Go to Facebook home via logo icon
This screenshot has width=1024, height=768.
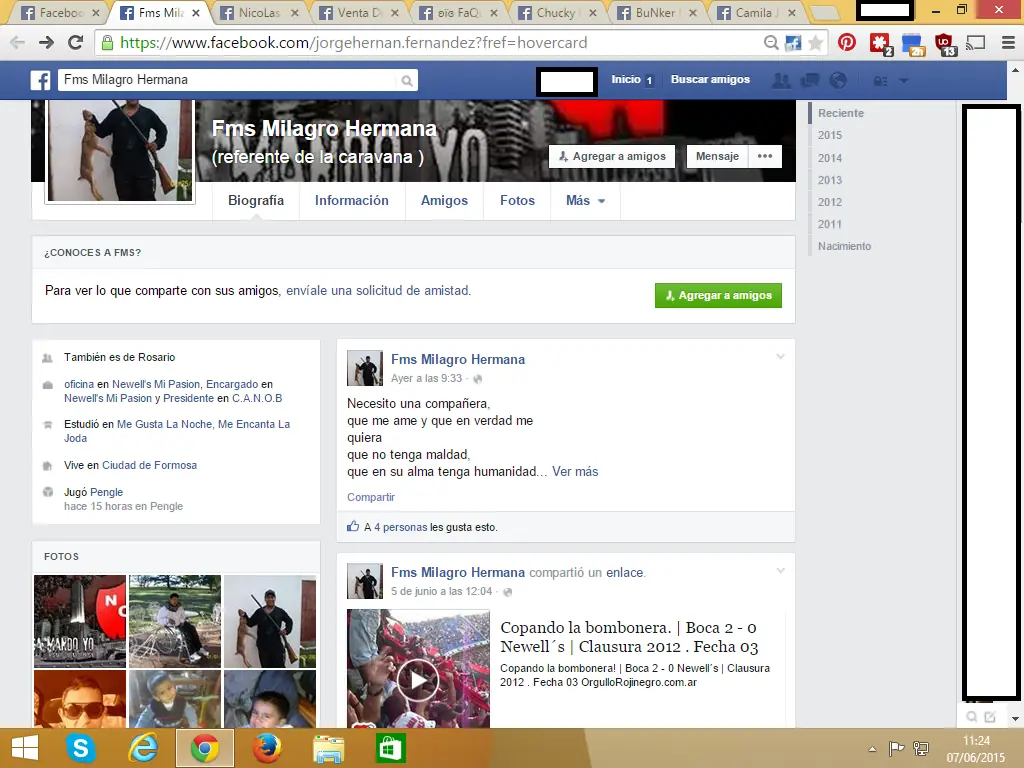click(x=40, y=80)
